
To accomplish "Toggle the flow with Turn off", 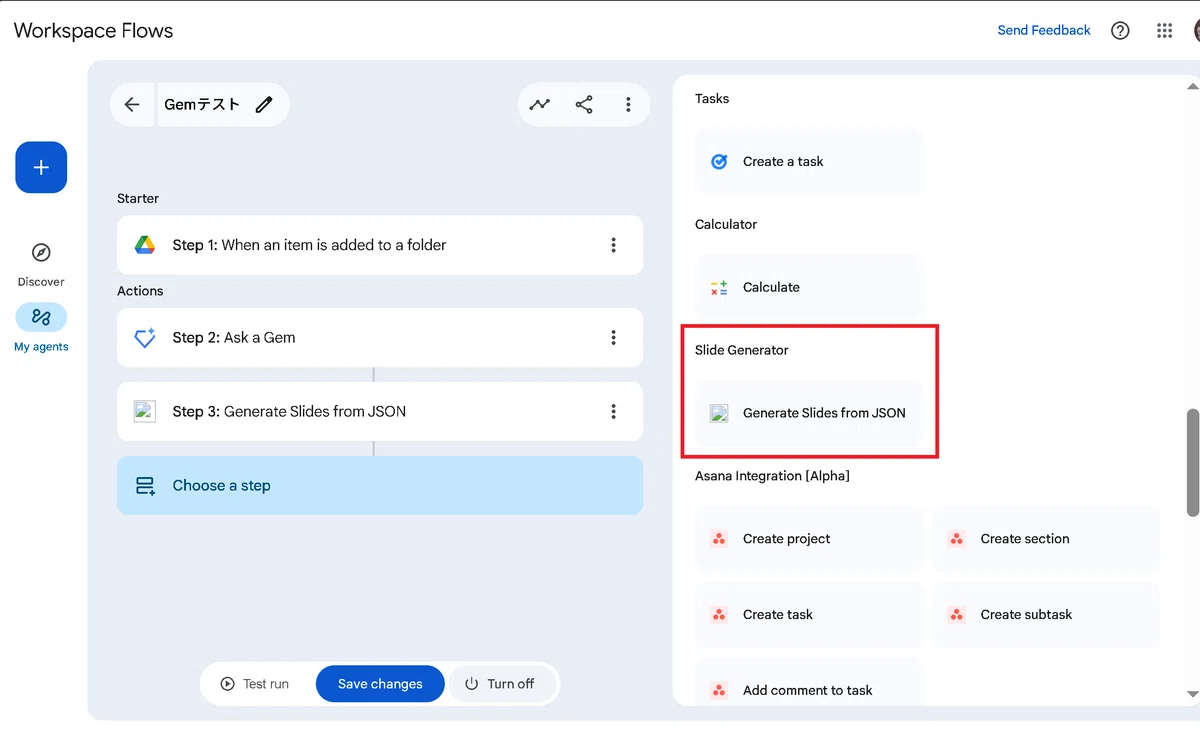I will (500, 684).
